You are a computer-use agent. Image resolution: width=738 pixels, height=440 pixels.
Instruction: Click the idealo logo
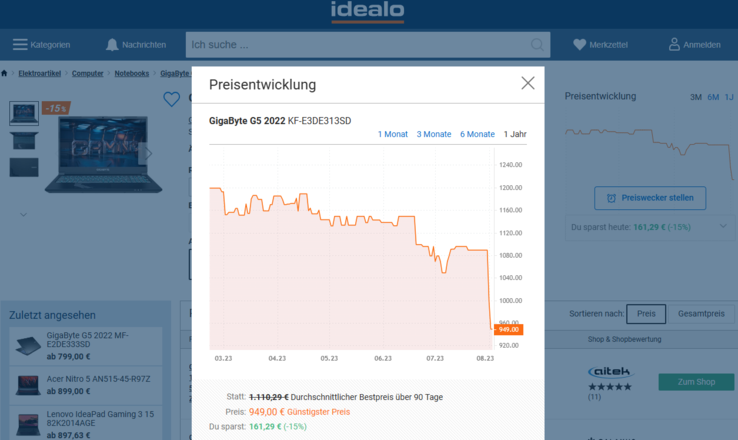click(x=368, y=12)
